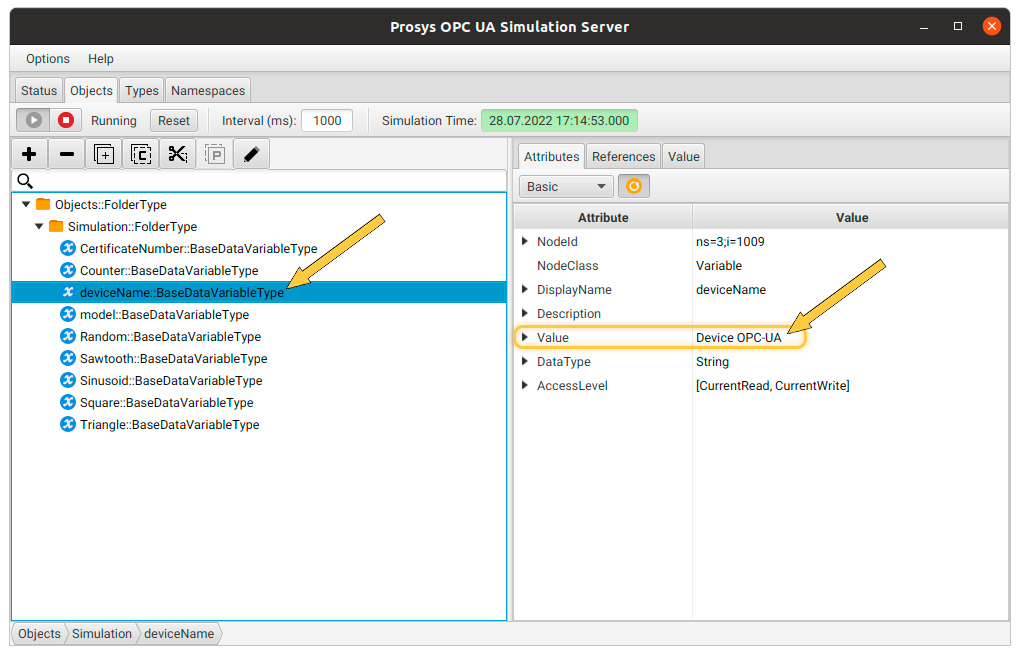This screenshot has height=655, width=1020.
Task: Switch to the Types tab
Action: pyautogui.click(x=142, y=90)
